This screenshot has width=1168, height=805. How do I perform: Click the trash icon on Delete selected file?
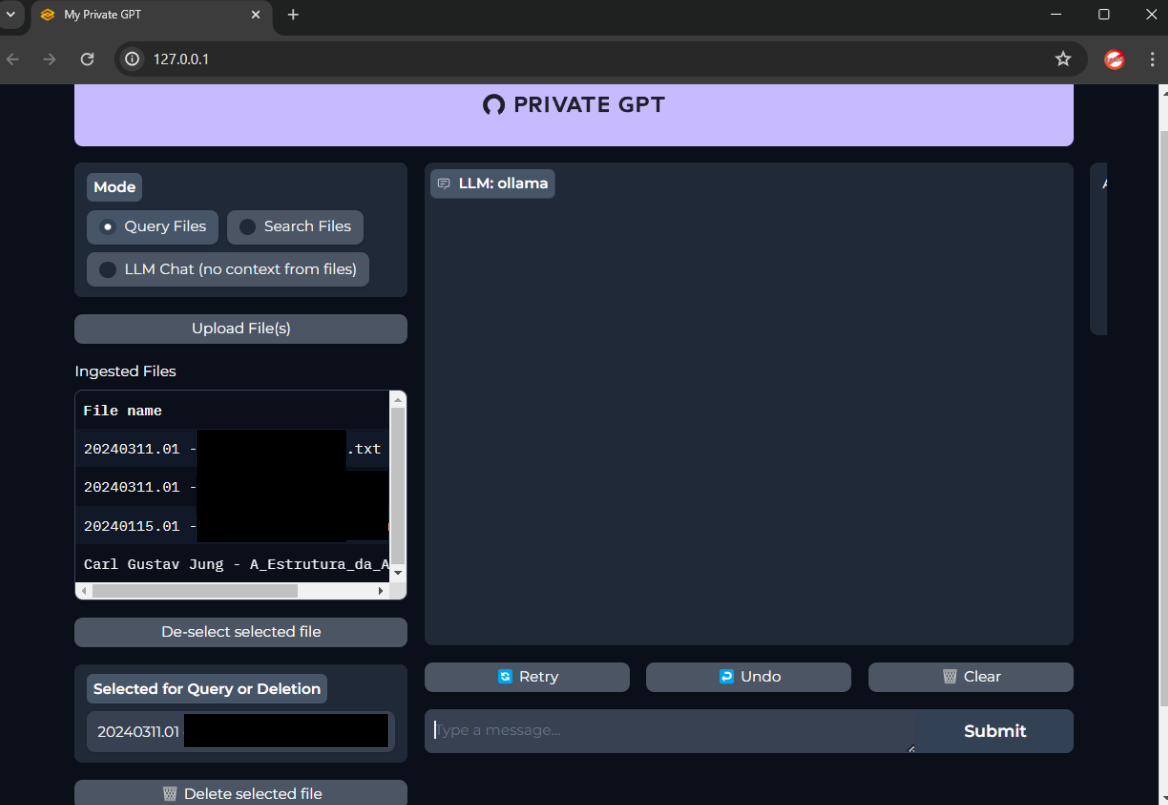pyautogui.click(x=170, y=794)
